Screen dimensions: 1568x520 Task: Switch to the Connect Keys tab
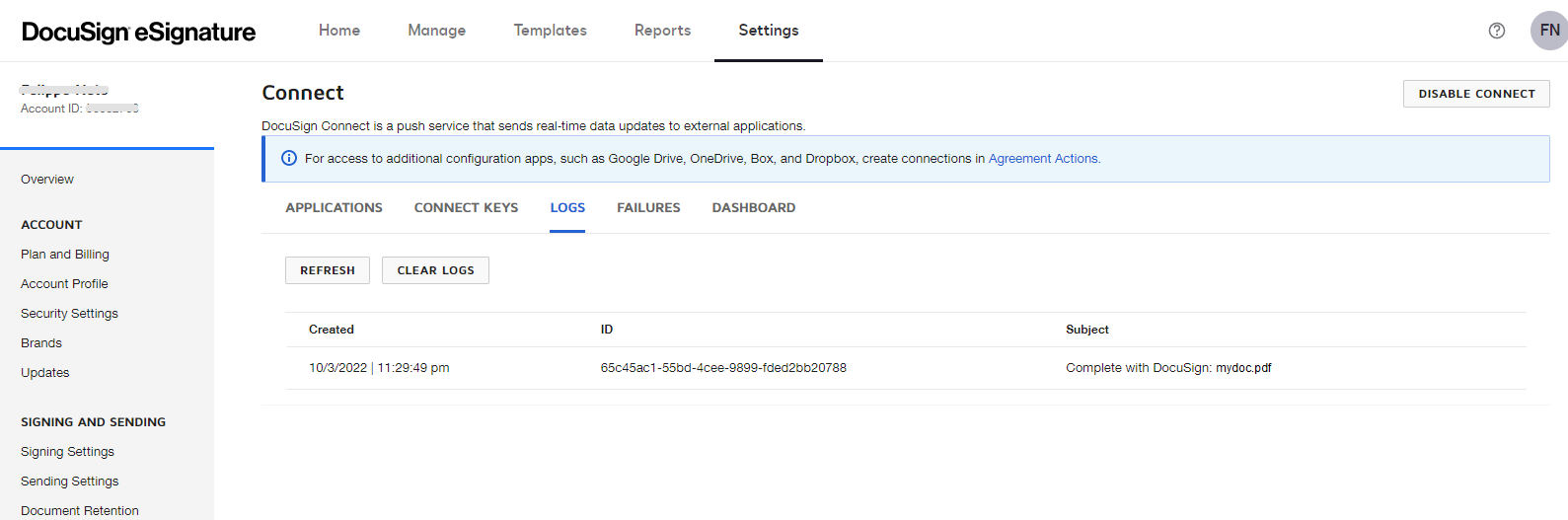[466, 207]
